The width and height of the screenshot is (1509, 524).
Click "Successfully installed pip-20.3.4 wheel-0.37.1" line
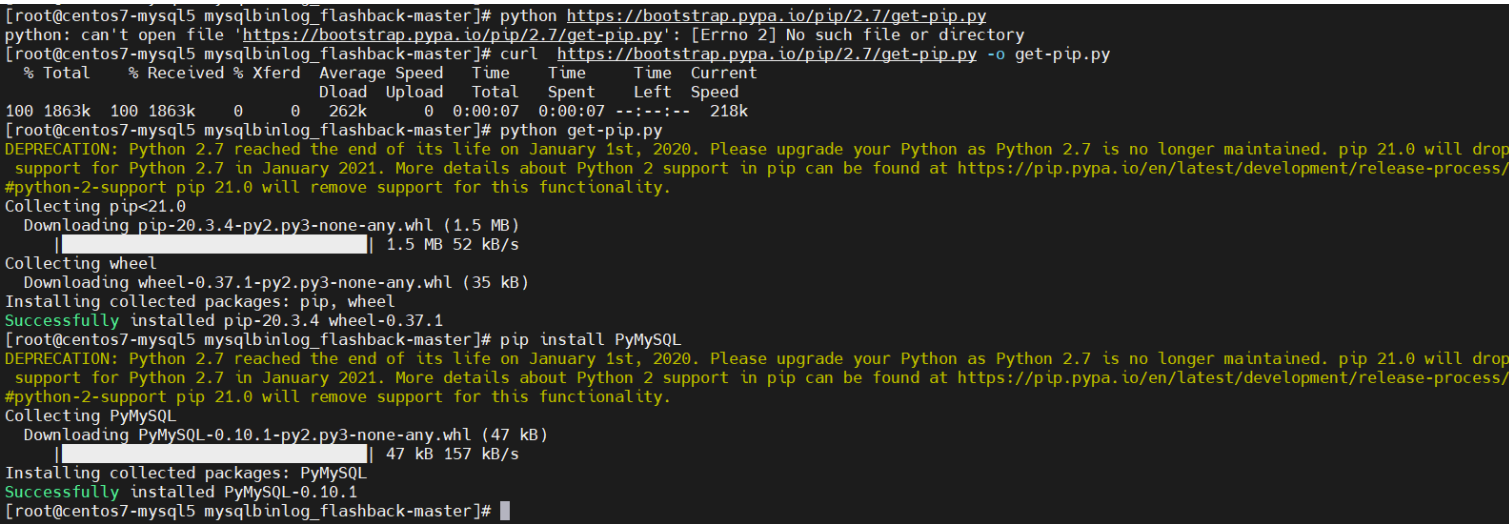[224, 321]
